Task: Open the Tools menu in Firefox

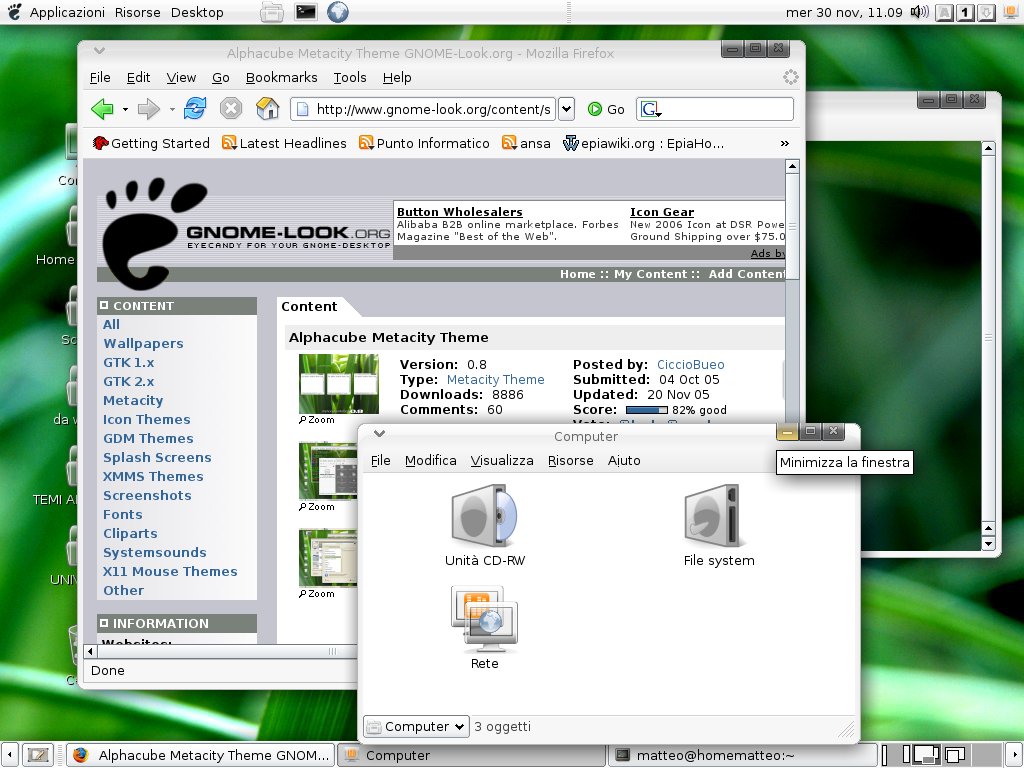Action: (x=350, y=77)
